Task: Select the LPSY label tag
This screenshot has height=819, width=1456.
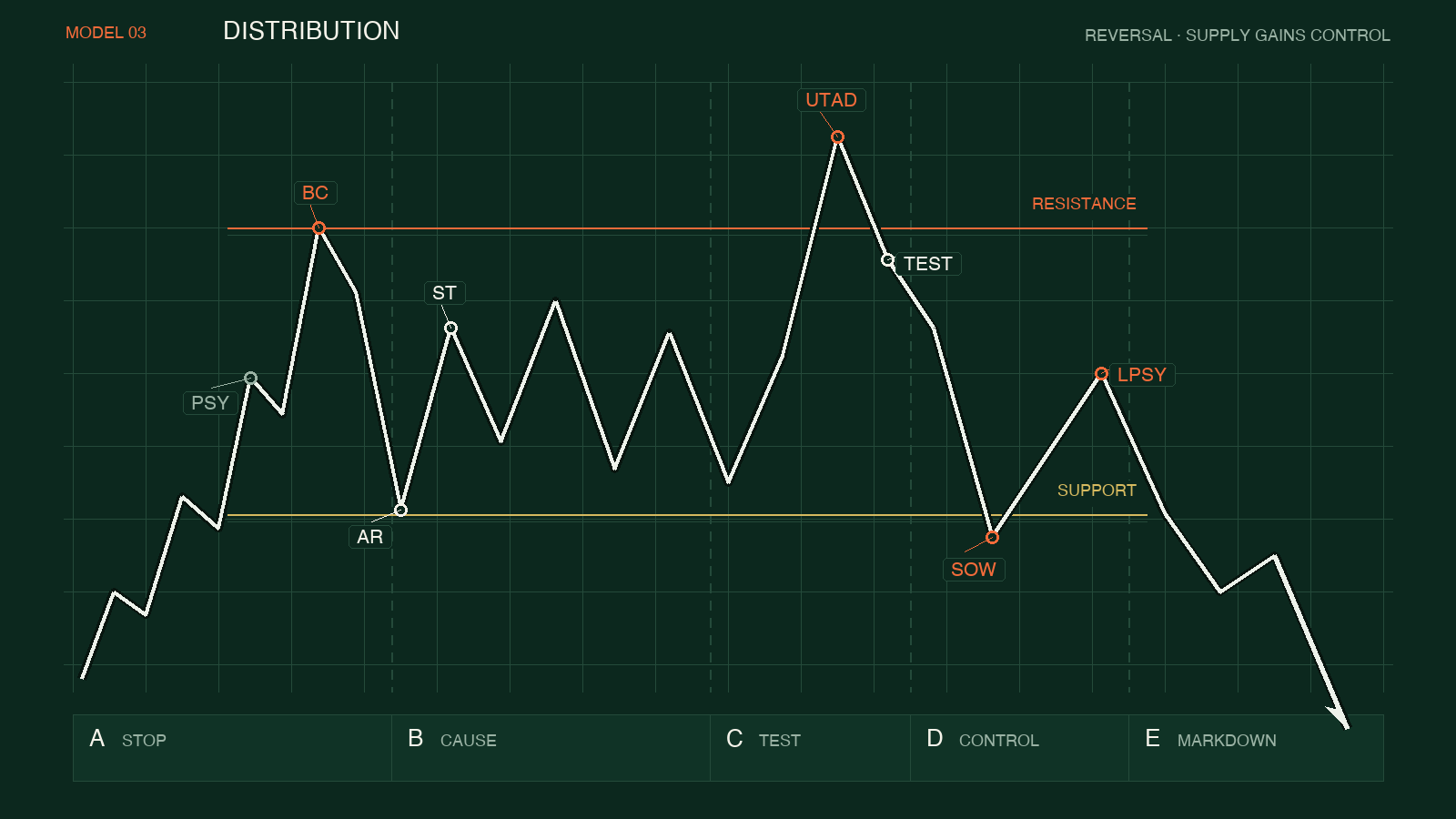Action: [x=1141, y=375]
